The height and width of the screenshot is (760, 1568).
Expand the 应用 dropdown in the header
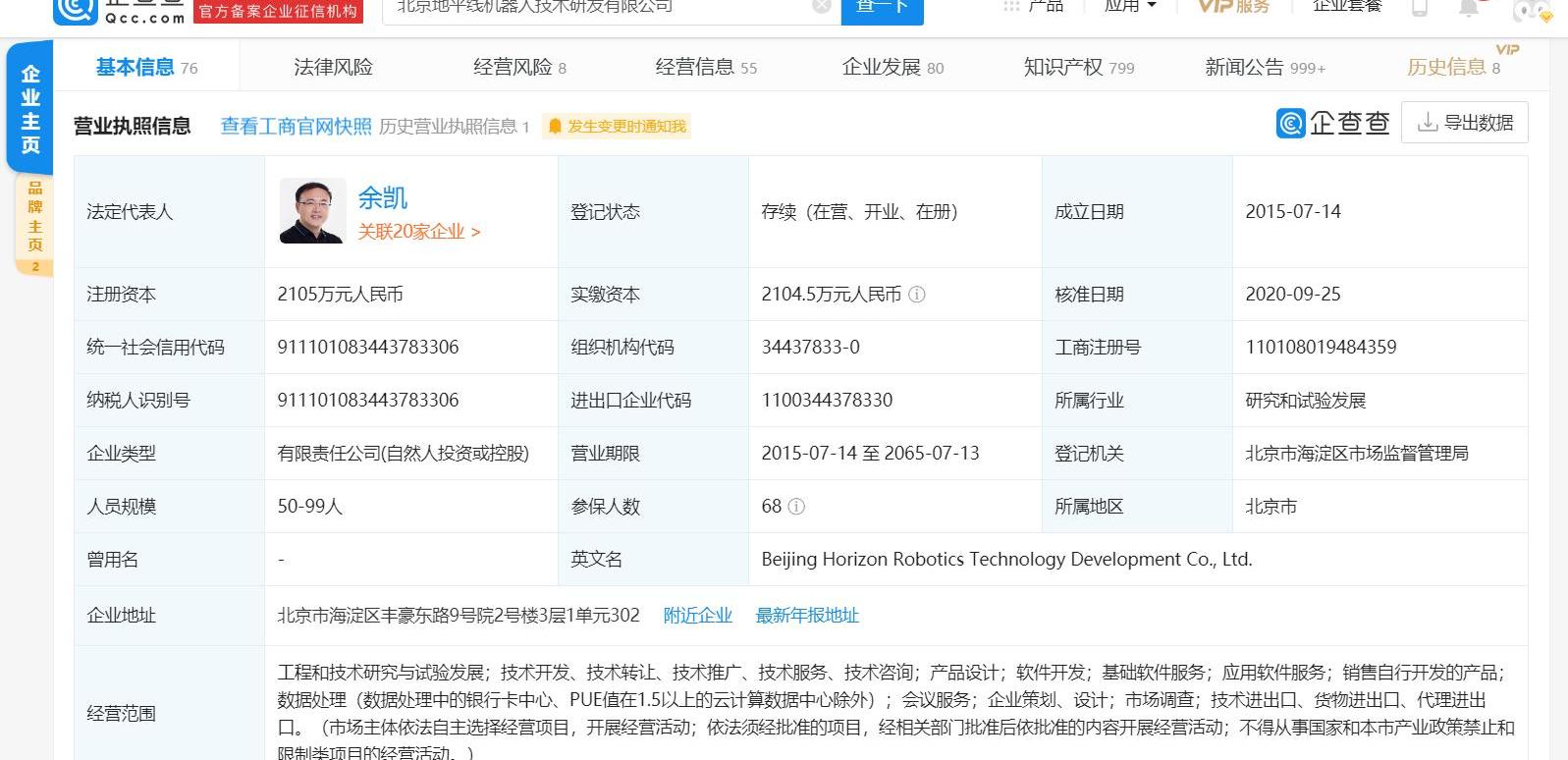[1130, 6]
